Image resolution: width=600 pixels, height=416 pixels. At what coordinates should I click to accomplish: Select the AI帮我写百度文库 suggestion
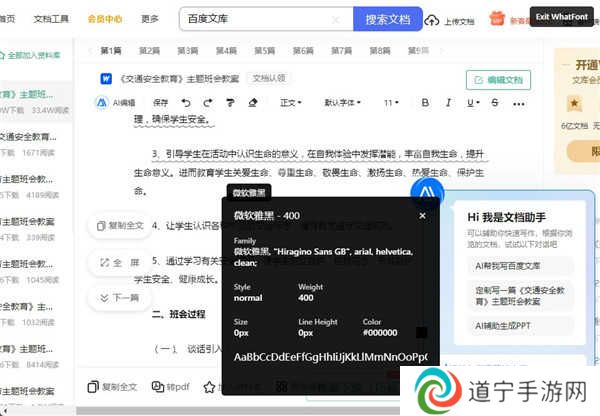coord(520,266)
